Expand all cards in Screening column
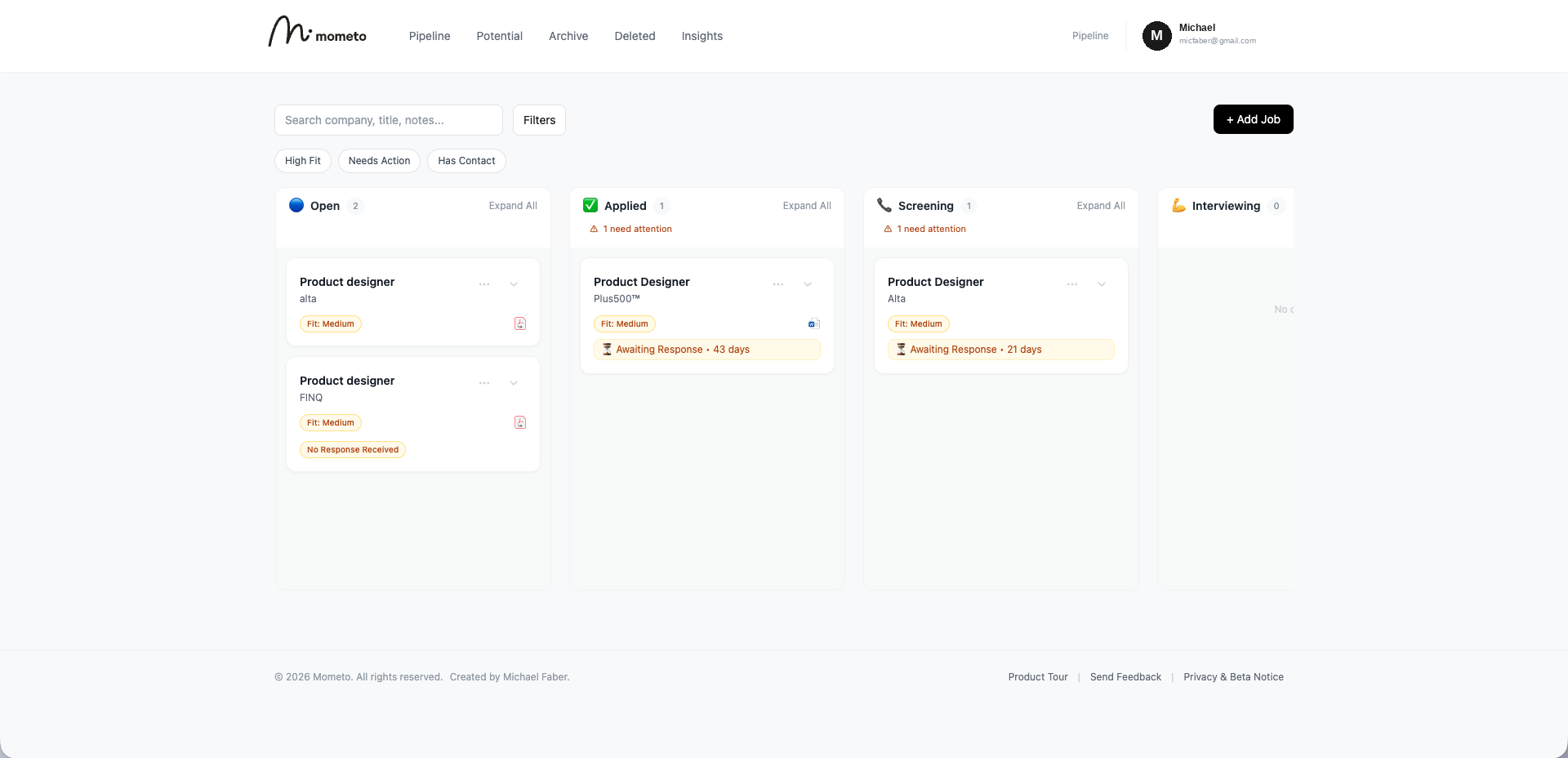The image size is (1568, 758). 1101,206
